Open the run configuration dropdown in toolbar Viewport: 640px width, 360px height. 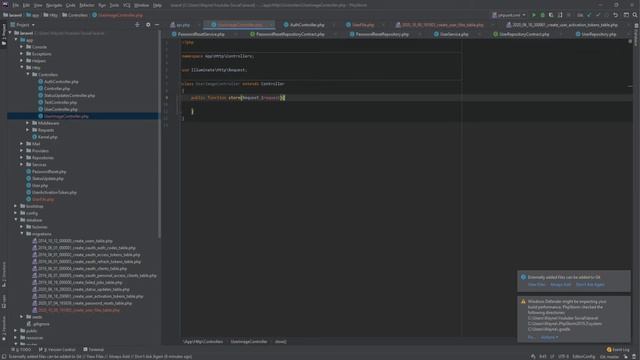(x=509, y=15)
